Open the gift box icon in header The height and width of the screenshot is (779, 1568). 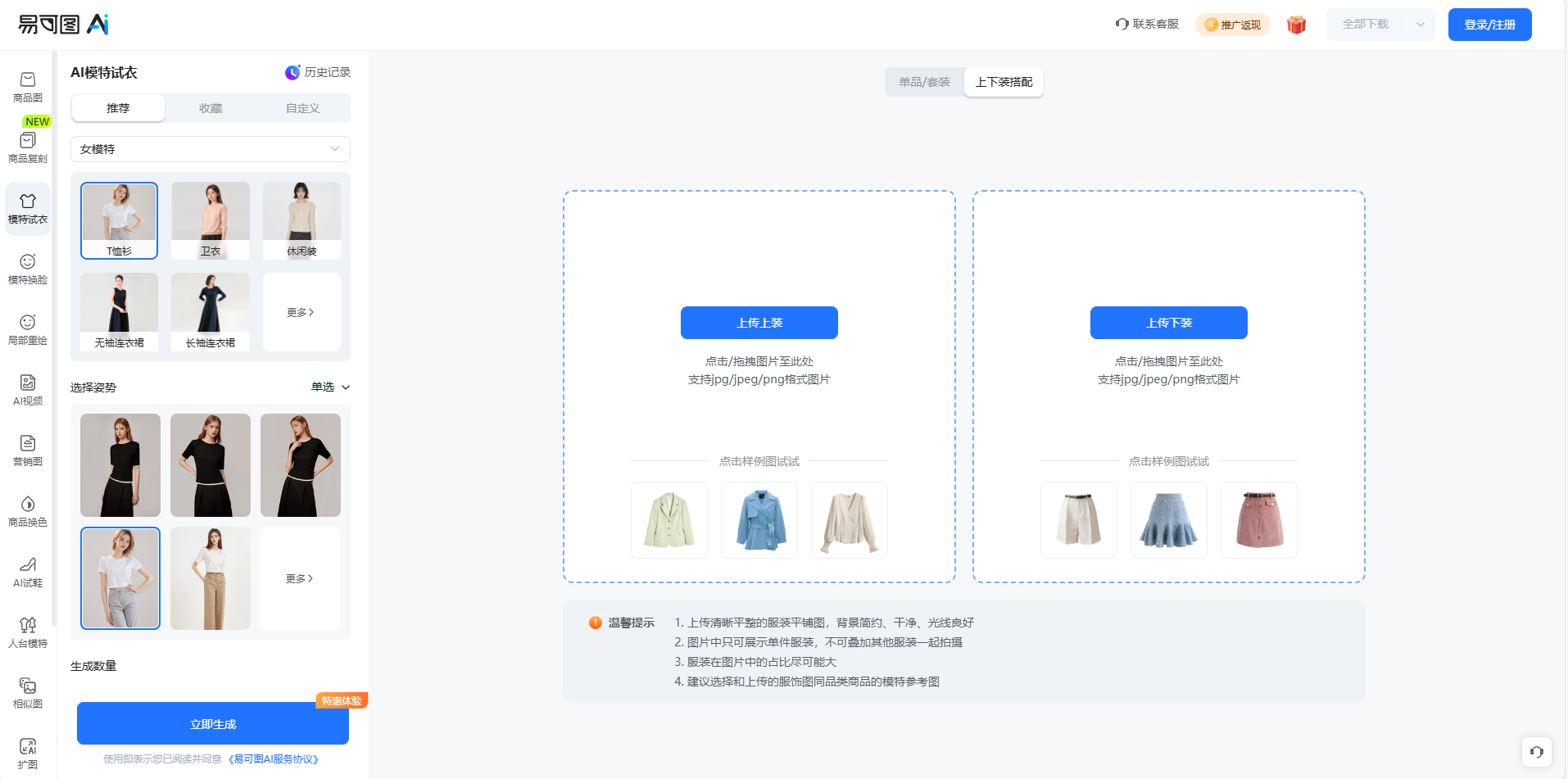[1296, 25]
